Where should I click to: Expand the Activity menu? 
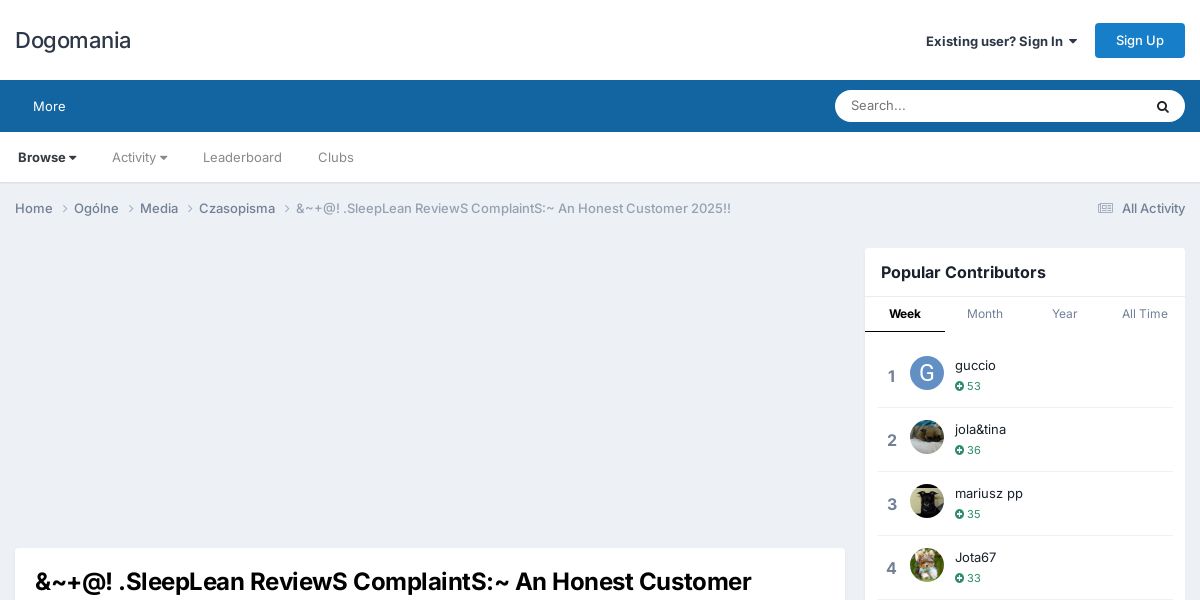(140, 157)
